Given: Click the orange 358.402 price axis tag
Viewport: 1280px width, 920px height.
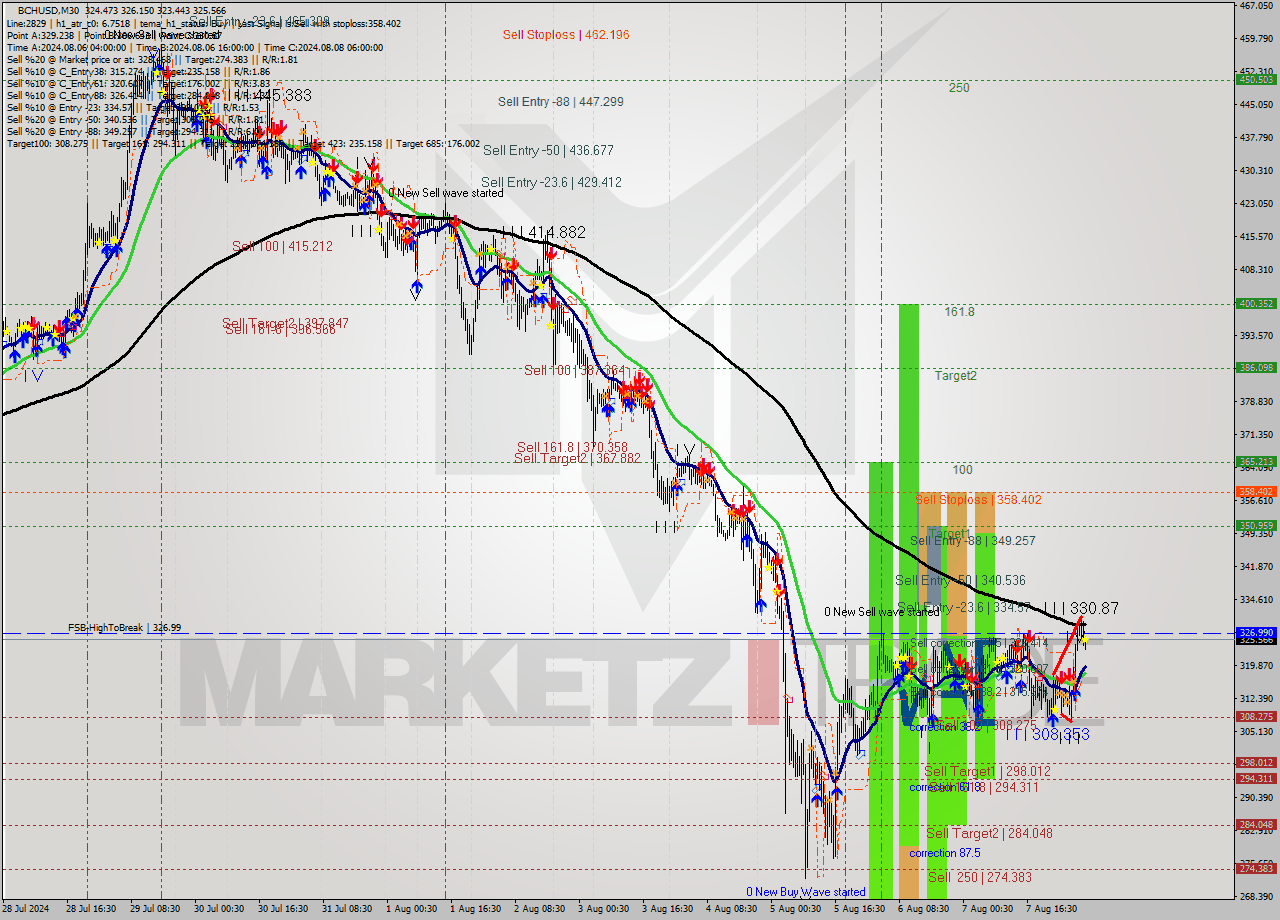Looking at the screenshot, I should point(1256,492).
